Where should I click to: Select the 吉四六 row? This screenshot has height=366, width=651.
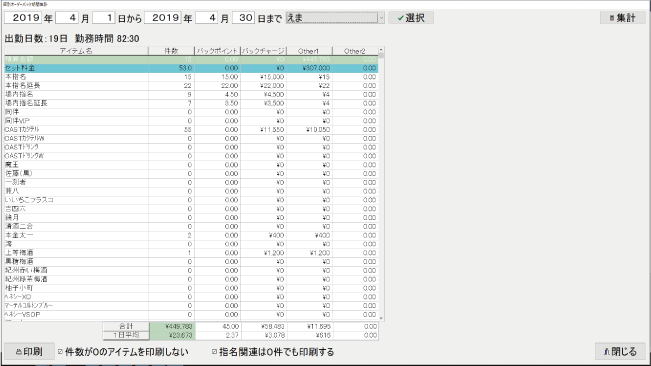(191, 209)
